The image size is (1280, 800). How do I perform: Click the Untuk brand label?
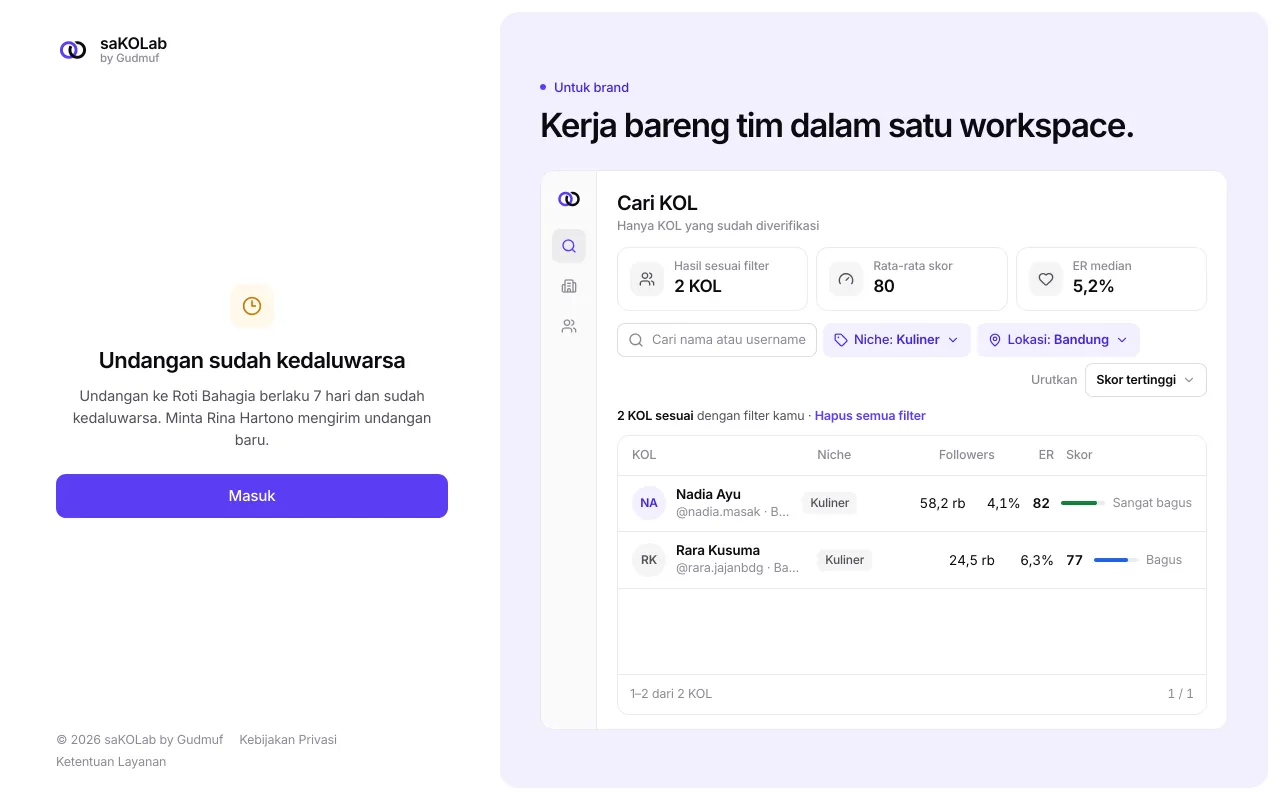[x=591, y=88]
